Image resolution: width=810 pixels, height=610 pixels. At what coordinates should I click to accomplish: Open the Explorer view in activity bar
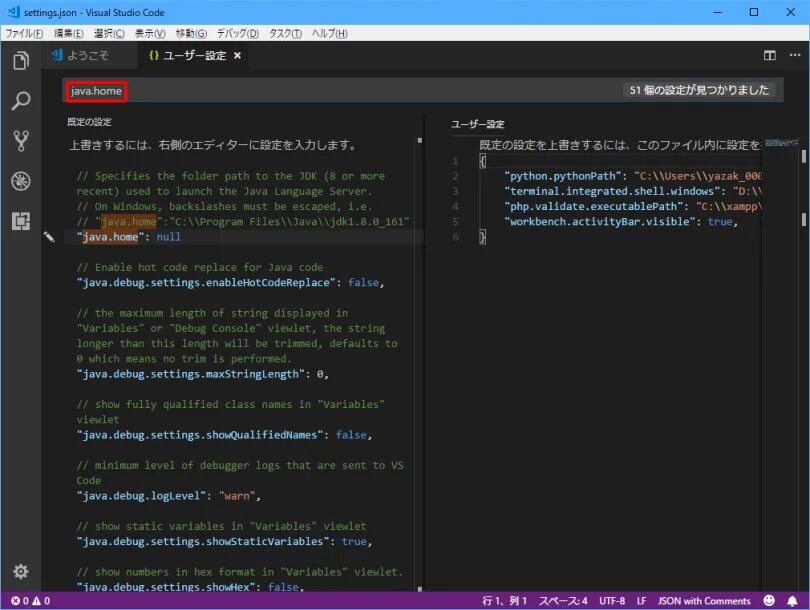tap(21, 60)
